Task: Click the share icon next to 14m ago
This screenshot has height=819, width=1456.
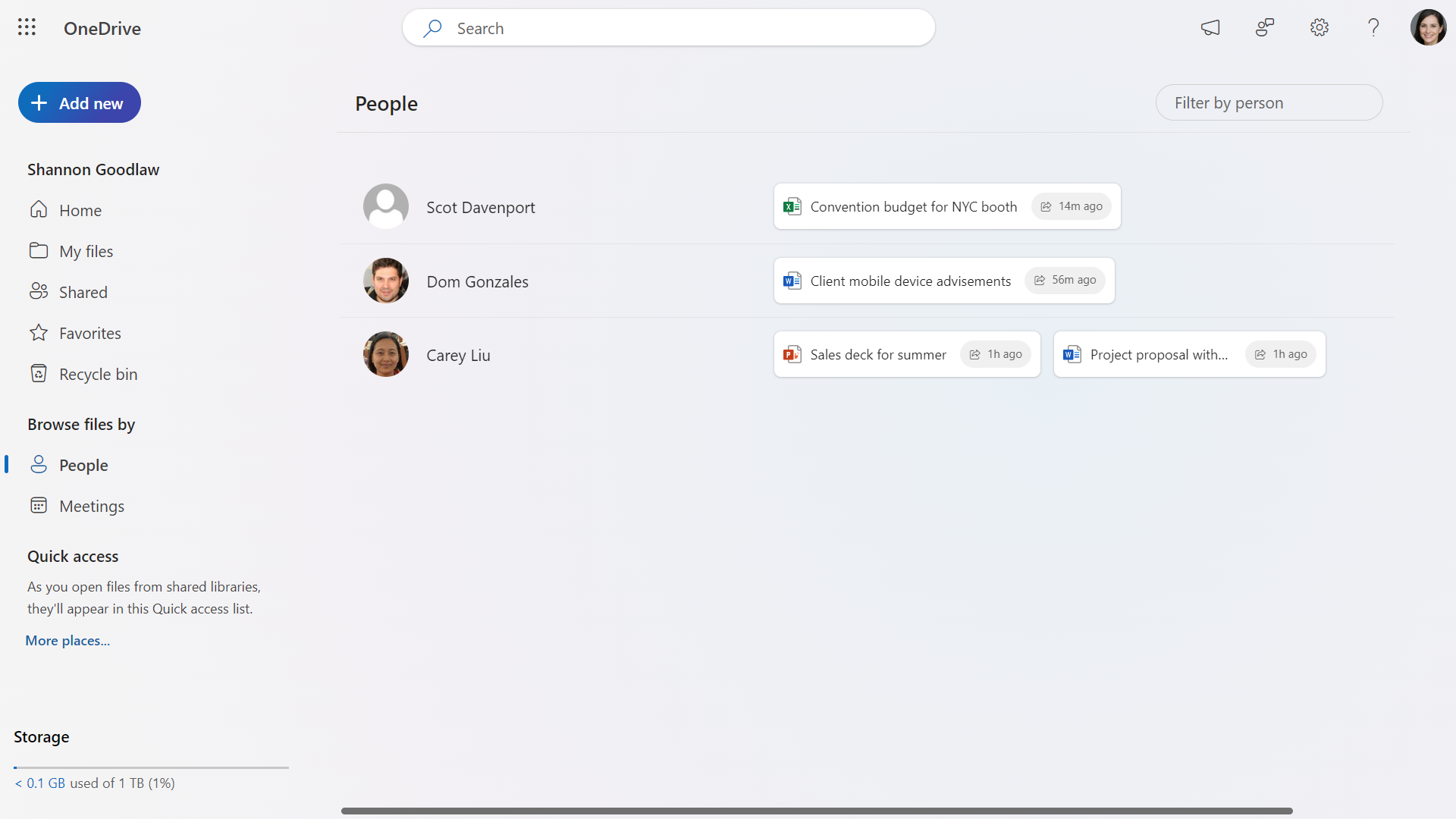Action: [1045, 206]
